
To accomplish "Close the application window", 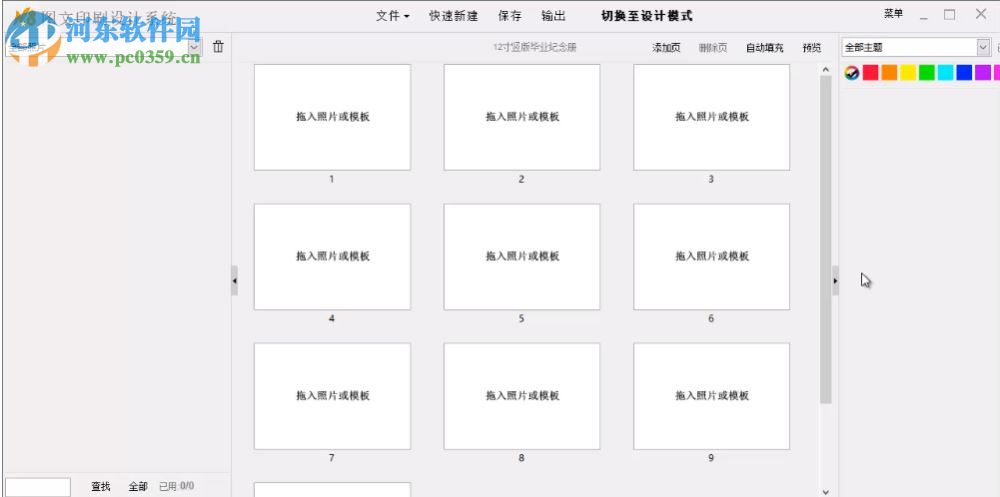I will (981, 14).
